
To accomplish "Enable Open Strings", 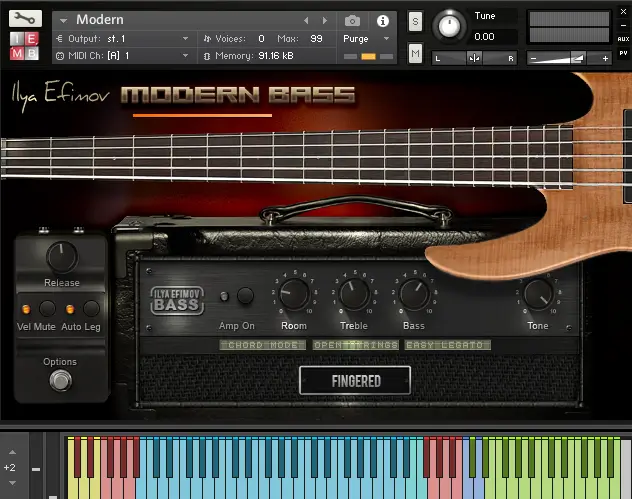I will tap(356, 345).
